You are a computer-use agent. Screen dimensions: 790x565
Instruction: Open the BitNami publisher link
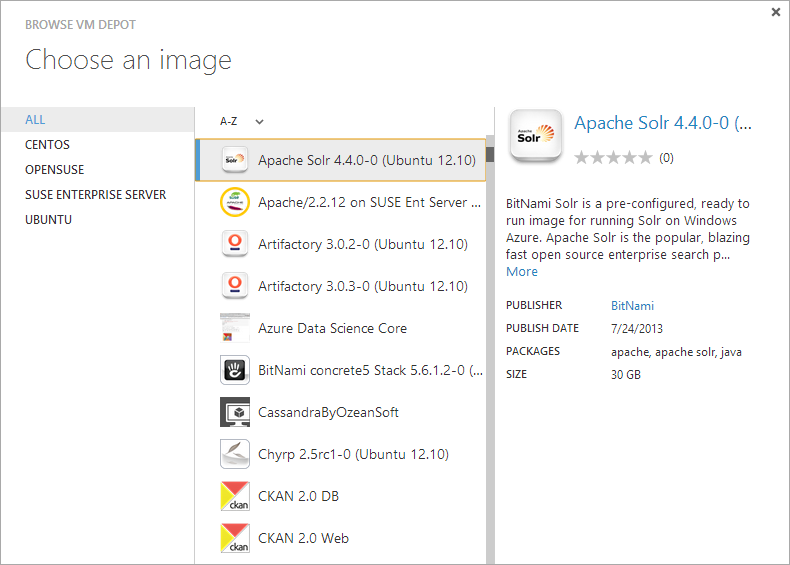[632, 305]
